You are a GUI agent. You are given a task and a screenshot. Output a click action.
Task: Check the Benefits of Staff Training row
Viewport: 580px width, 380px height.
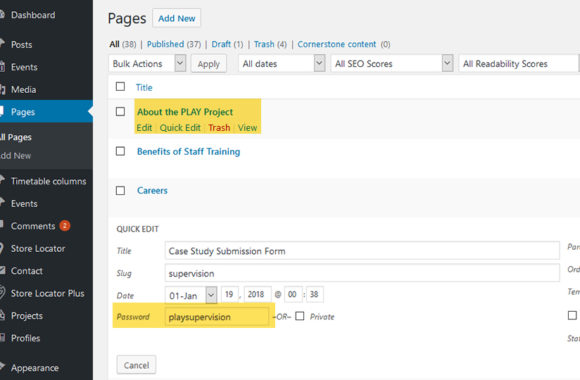pyautogui.click(x=120, y=151)
